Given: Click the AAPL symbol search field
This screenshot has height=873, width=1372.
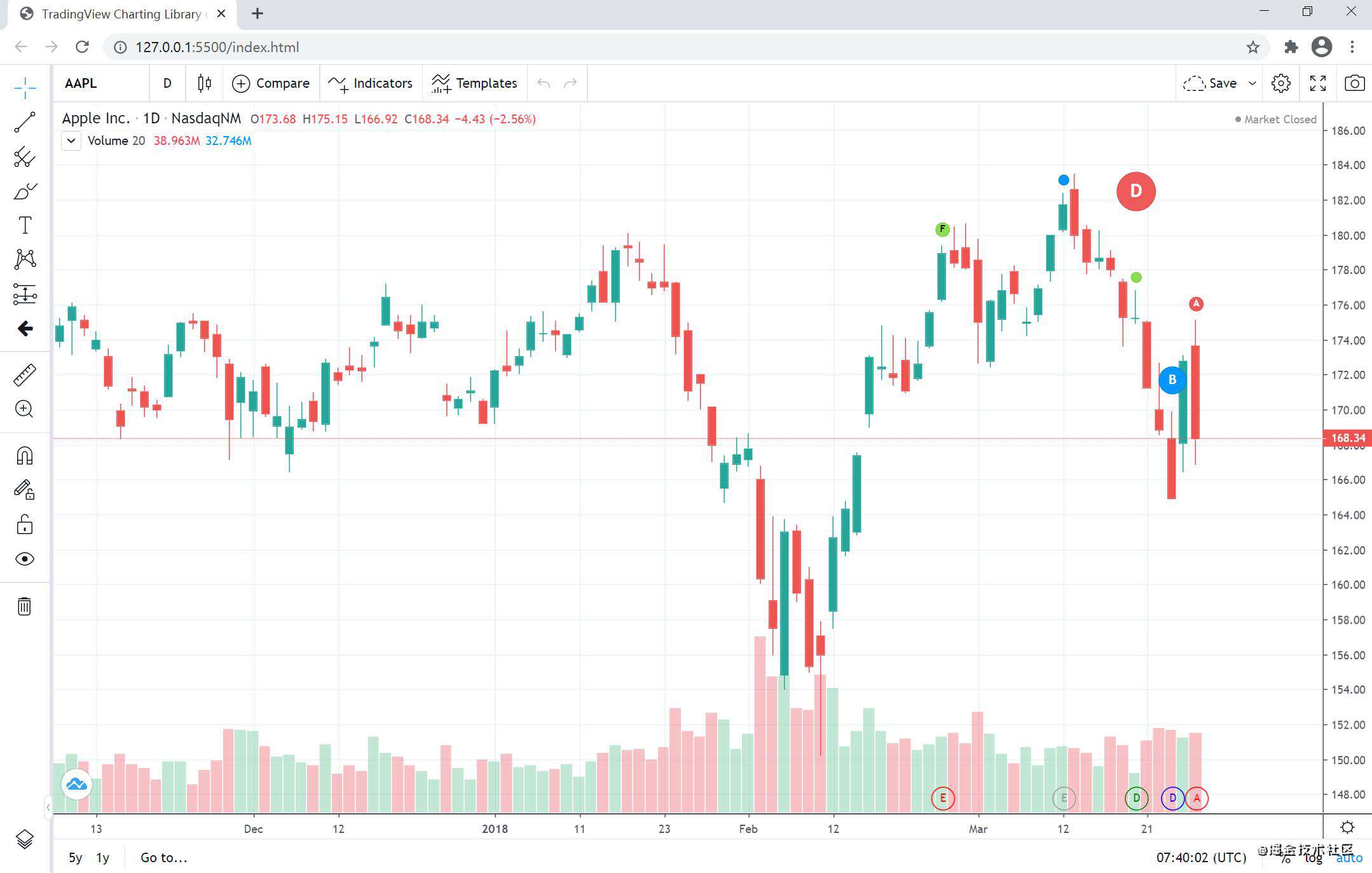Looking at the screenshot, I should pos(102,83).
